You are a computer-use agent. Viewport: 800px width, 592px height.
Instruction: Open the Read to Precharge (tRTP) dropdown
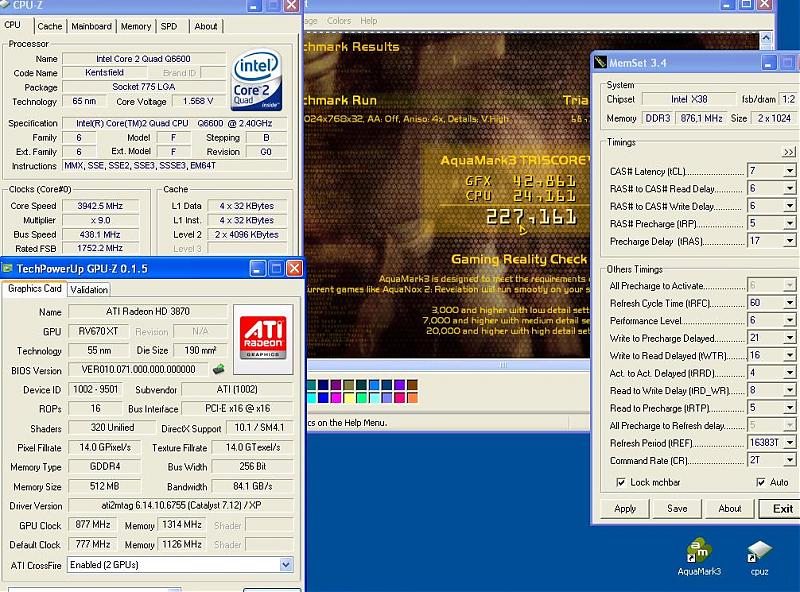pyautogui.click(x=789, y=407)
